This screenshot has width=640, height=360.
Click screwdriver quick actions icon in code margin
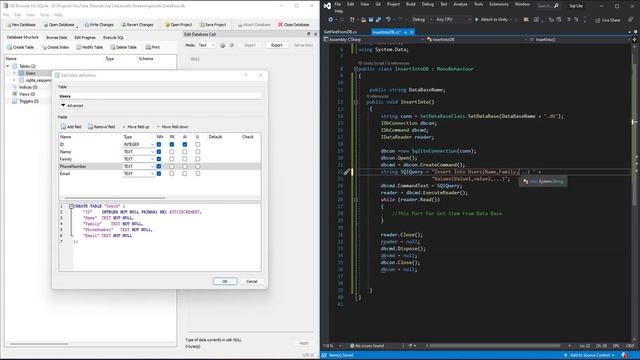tap(347, 172)
